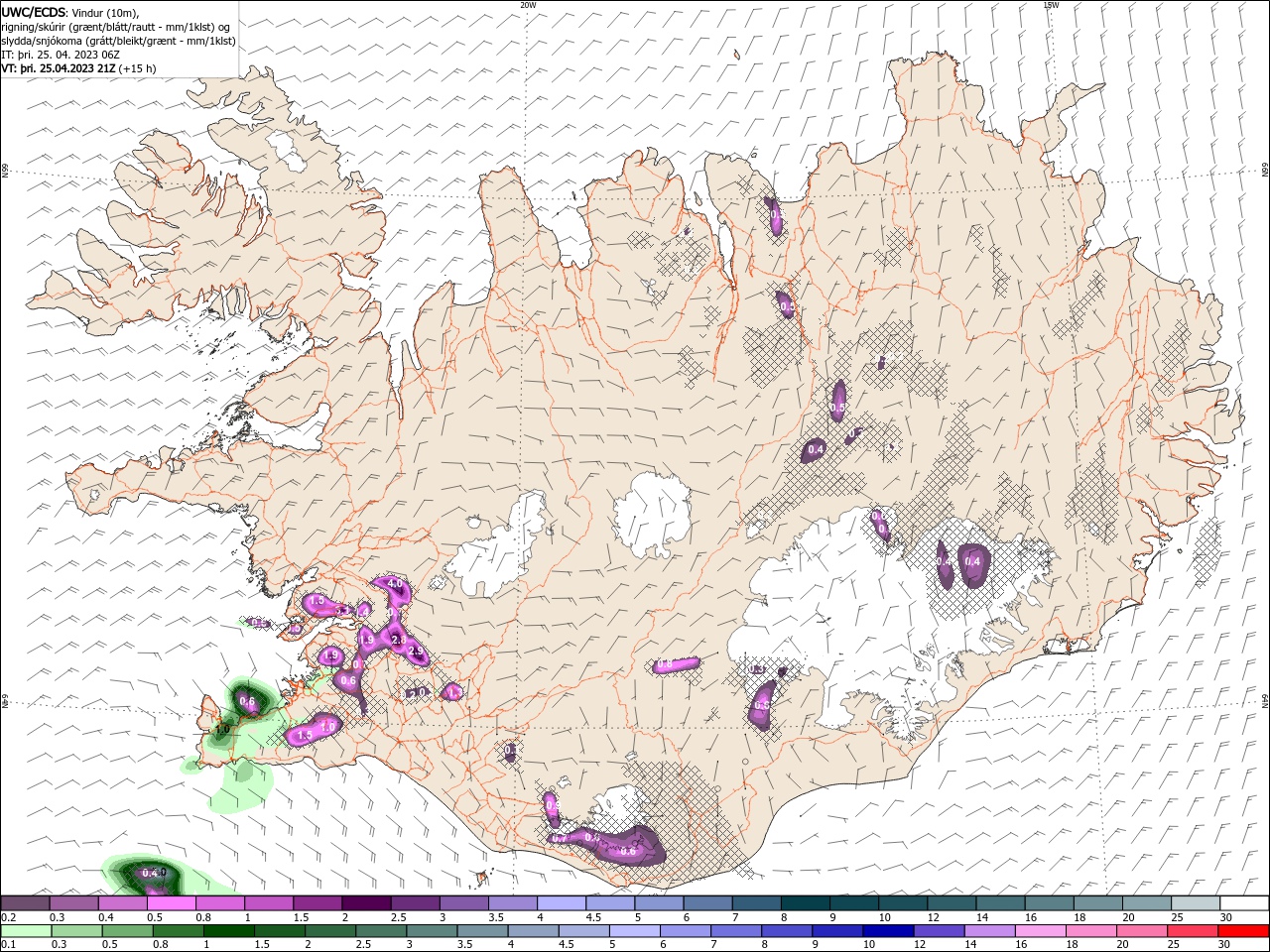This screenshot has width=1270, height=952.
Task: Click the dull mauve swatch starting at 0.2 on top scale
Action: [25, 903]
